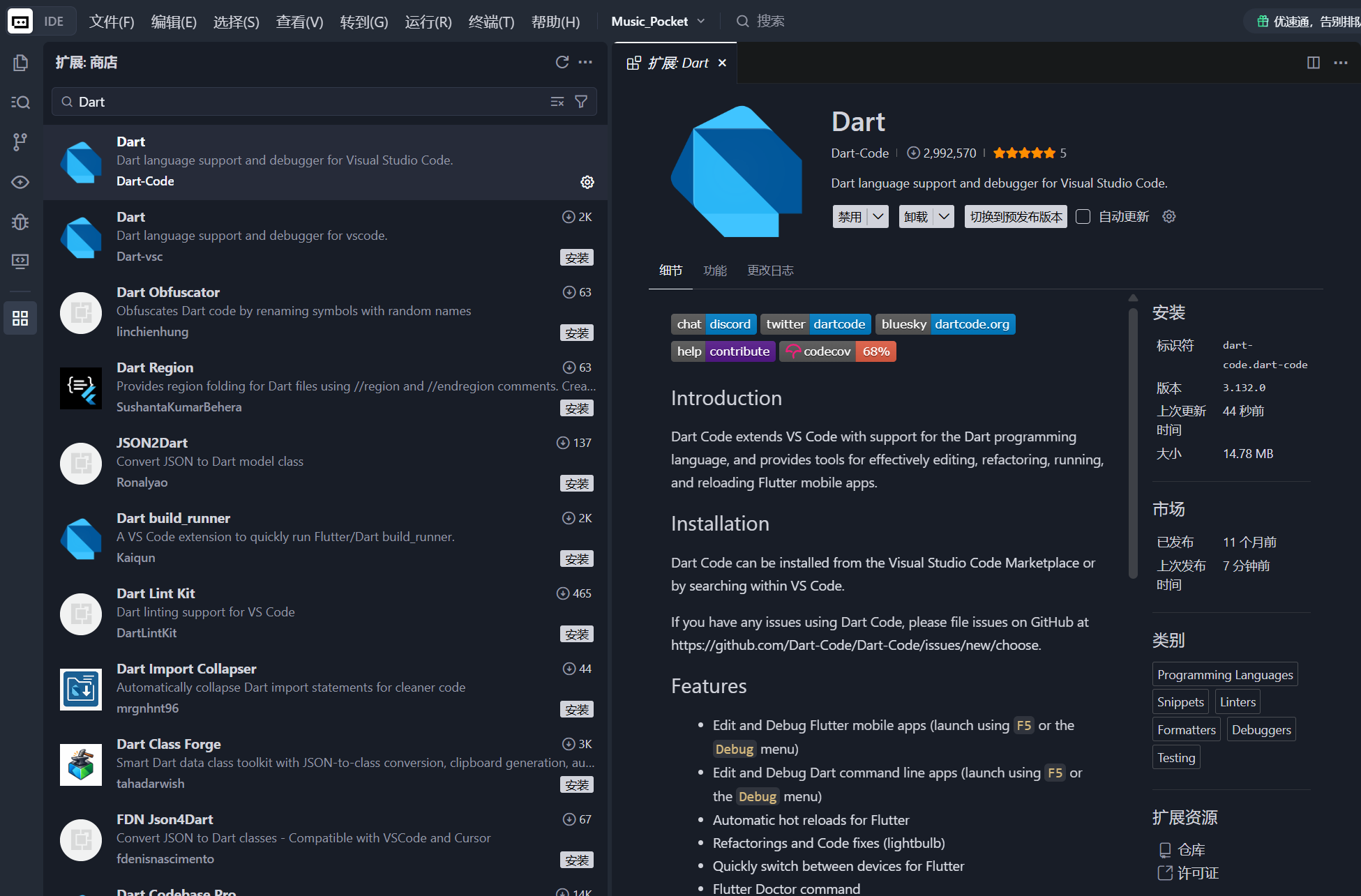The width and height of the screenshot is (1361, 896).
Task: Open the Explorer files icon in sidebar
Action: coord(20,63)
